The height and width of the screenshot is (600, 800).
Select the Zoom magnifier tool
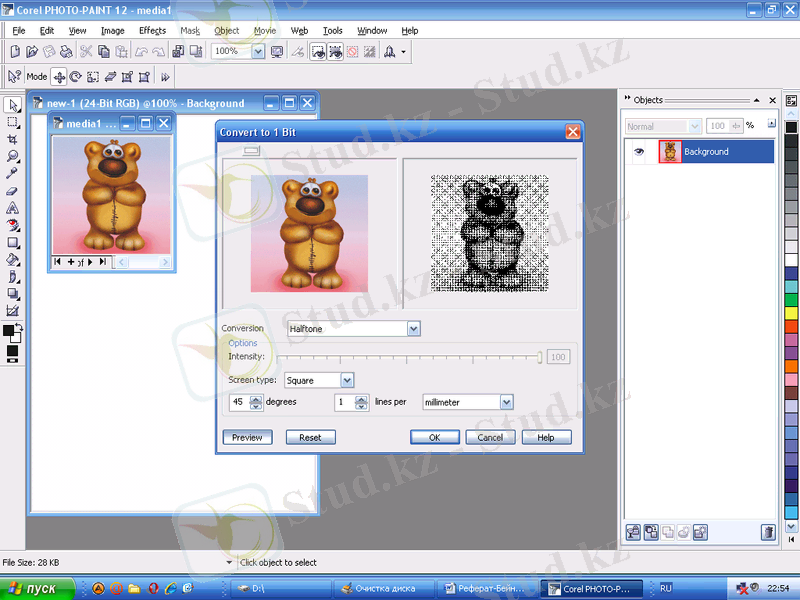[x=13, y=156]
